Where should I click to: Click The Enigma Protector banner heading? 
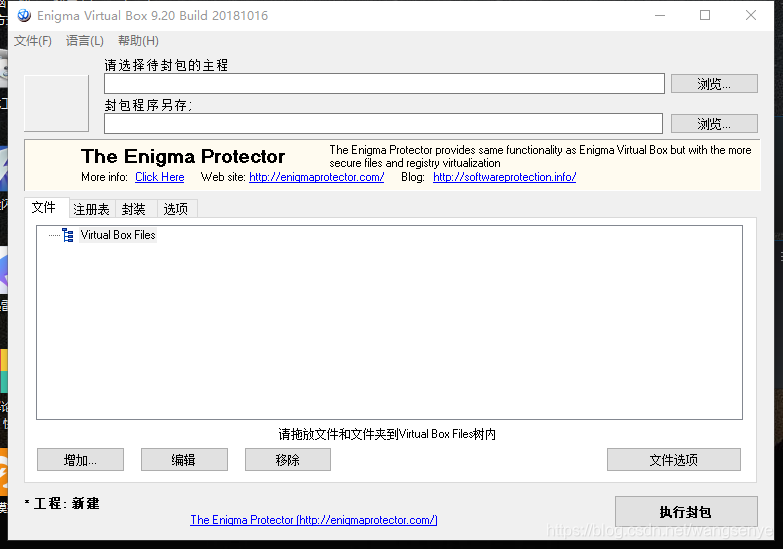point(183,156)
